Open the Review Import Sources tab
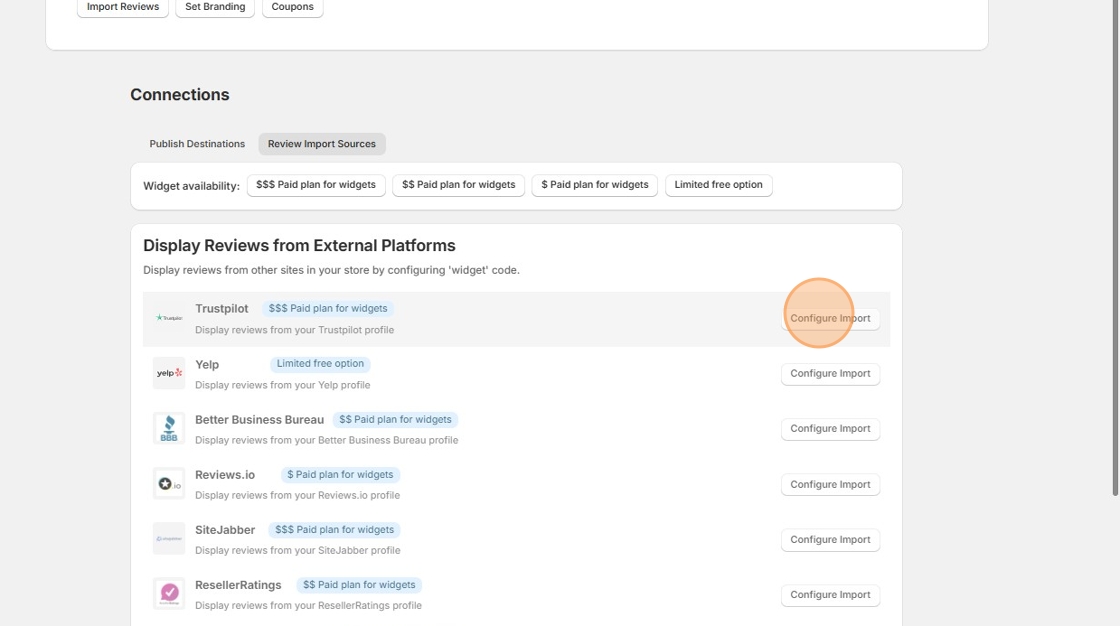The width and height of the screenshot is (1120, 626). (x=322, y=143)
